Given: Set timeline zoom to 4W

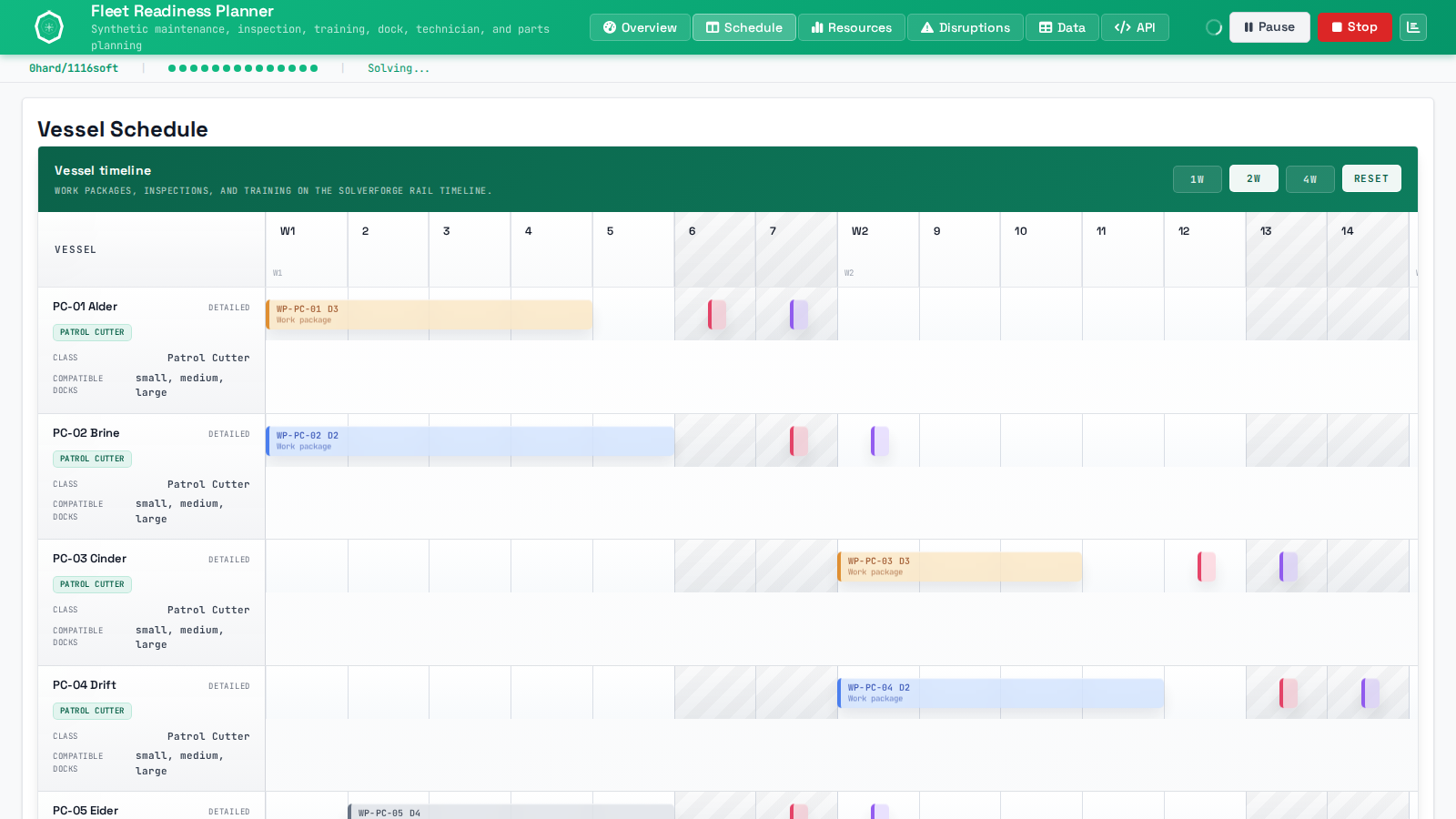Looking at the screenshot, I should click(1310, 179).
